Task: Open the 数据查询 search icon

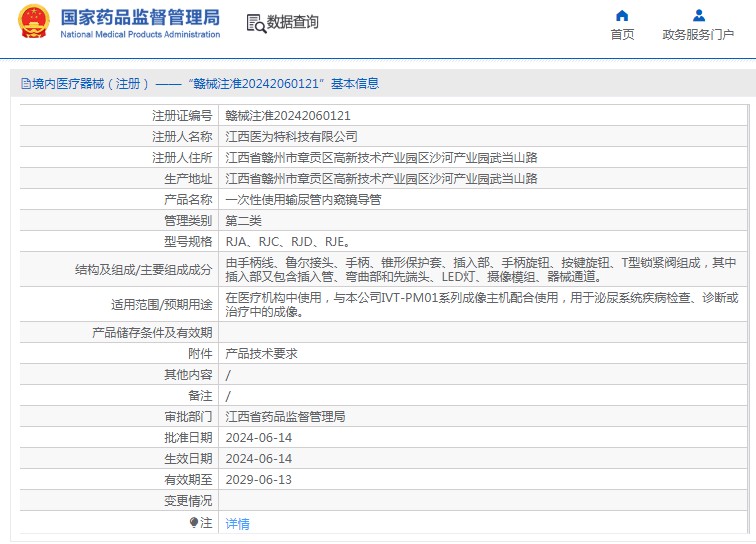Action: coord(256,23)
